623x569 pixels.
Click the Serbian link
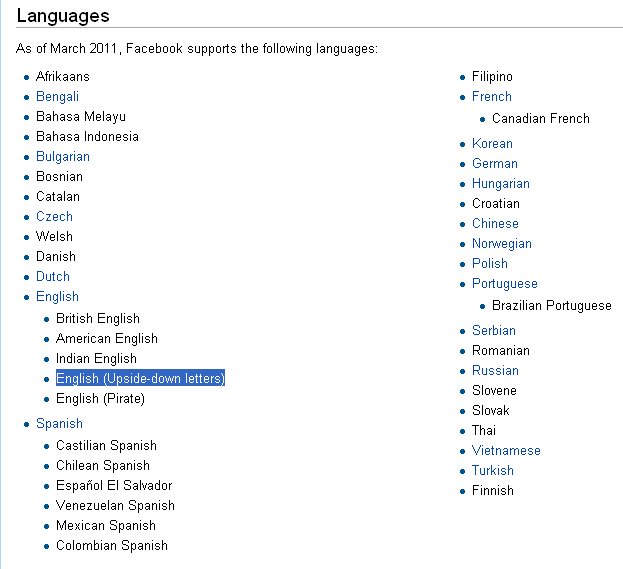pyautogui.click(x=493, y=331)
